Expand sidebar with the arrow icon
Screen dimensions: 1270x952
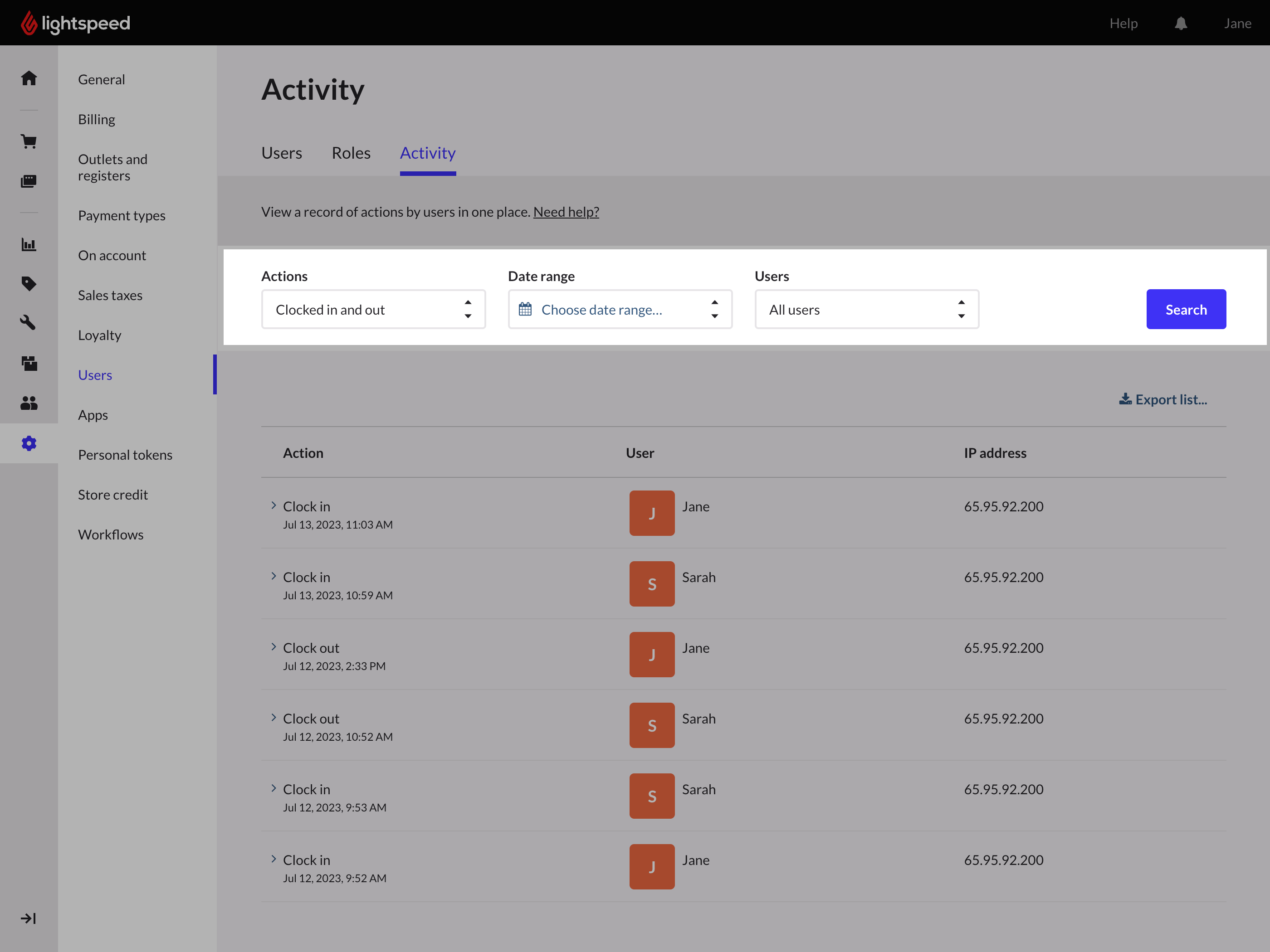point(28,918)
